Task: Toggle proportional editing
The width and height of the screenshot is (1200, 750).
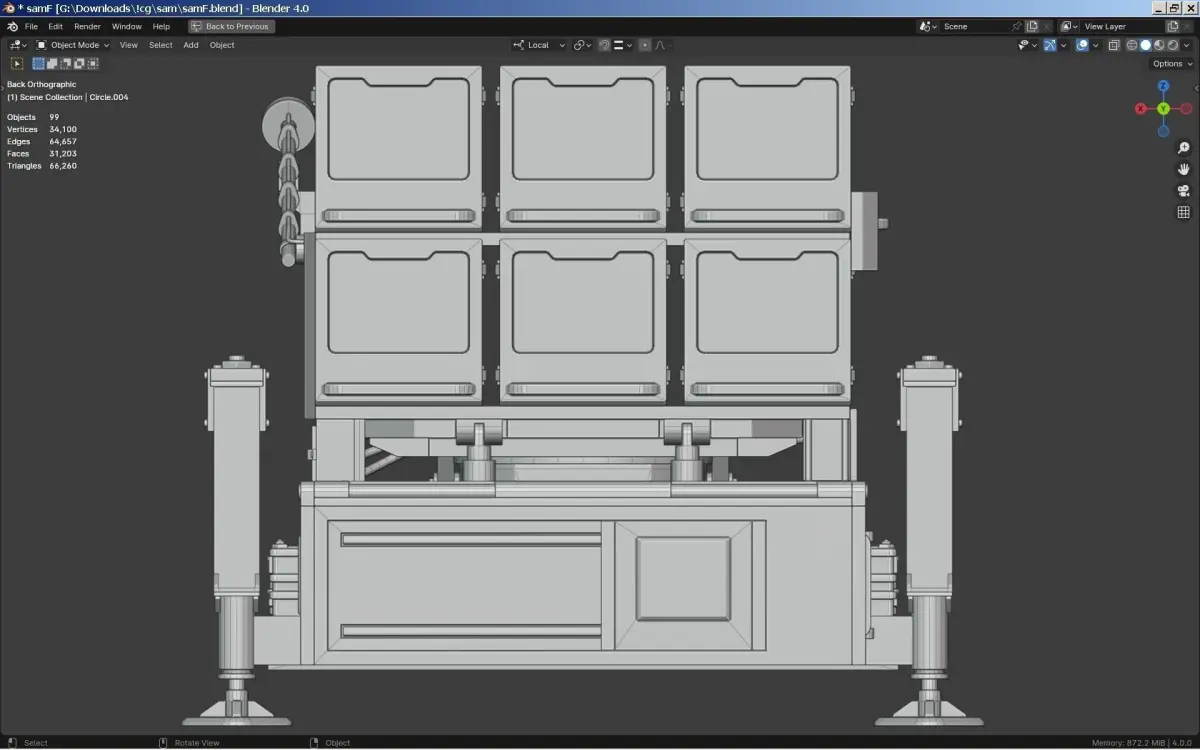Action: pyautogui.click(x=645, y=45)
